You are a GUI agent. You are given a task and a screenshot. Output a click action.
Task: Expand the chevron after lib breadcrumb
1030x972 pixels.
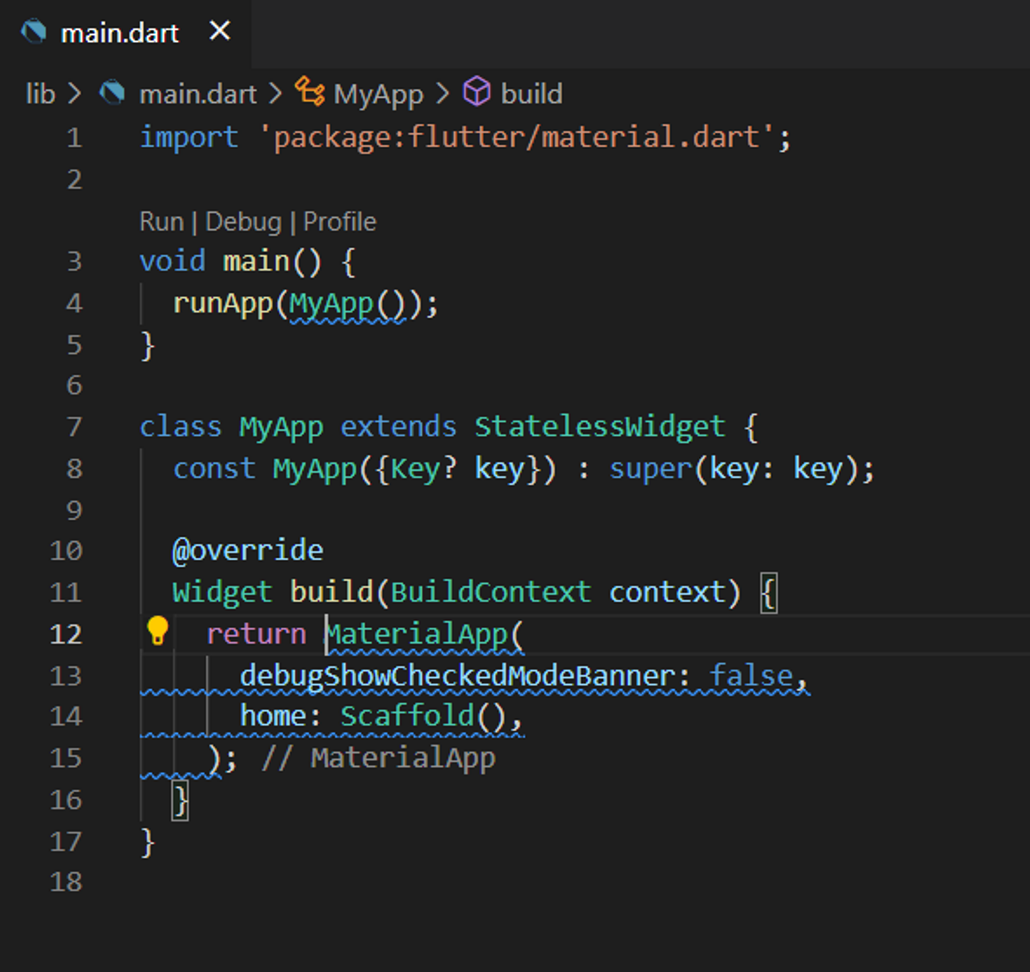click(76, 94)
